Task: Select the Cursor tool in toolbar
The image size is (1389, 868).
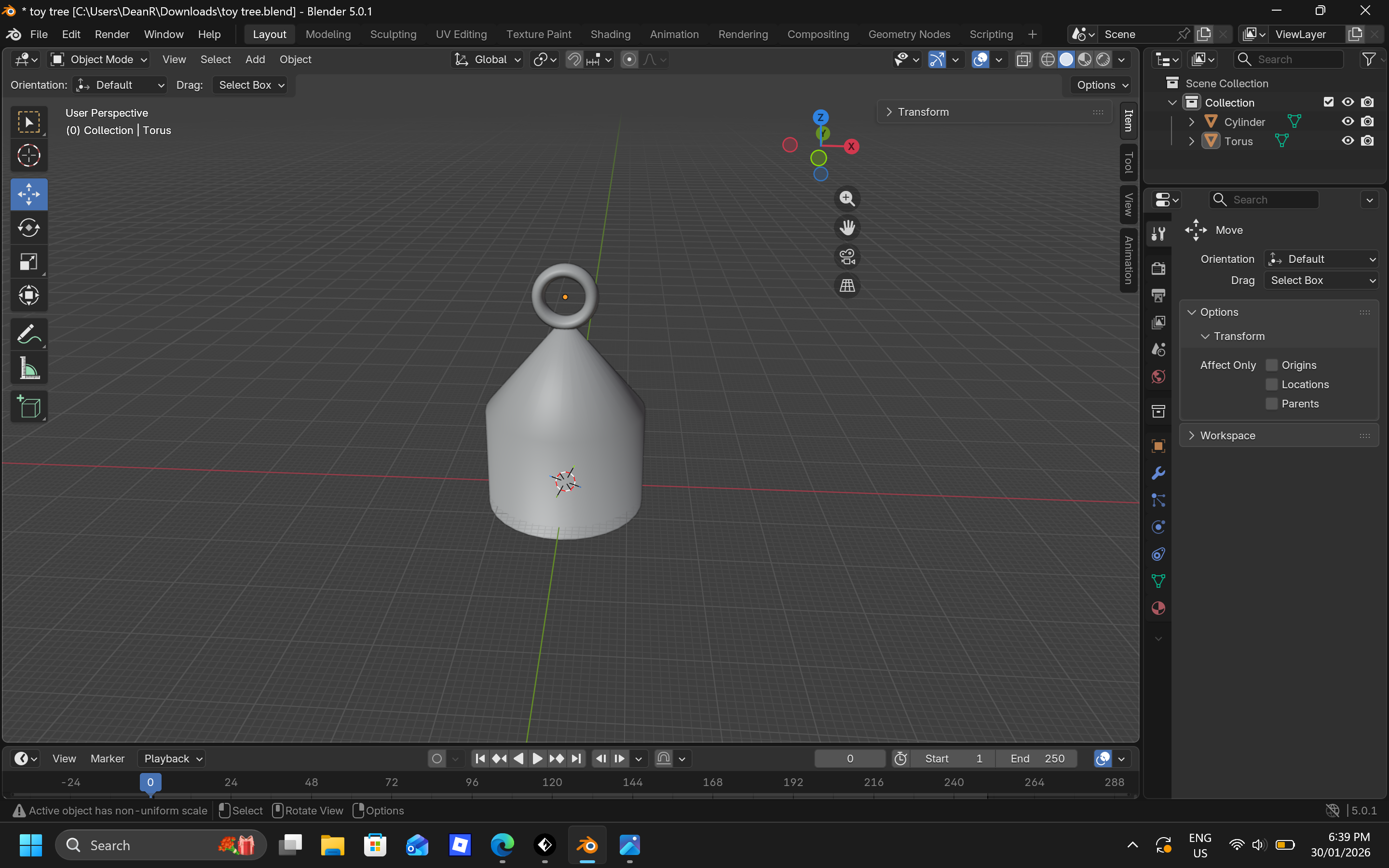Action: pyautogui.click(x=29, y=156)
